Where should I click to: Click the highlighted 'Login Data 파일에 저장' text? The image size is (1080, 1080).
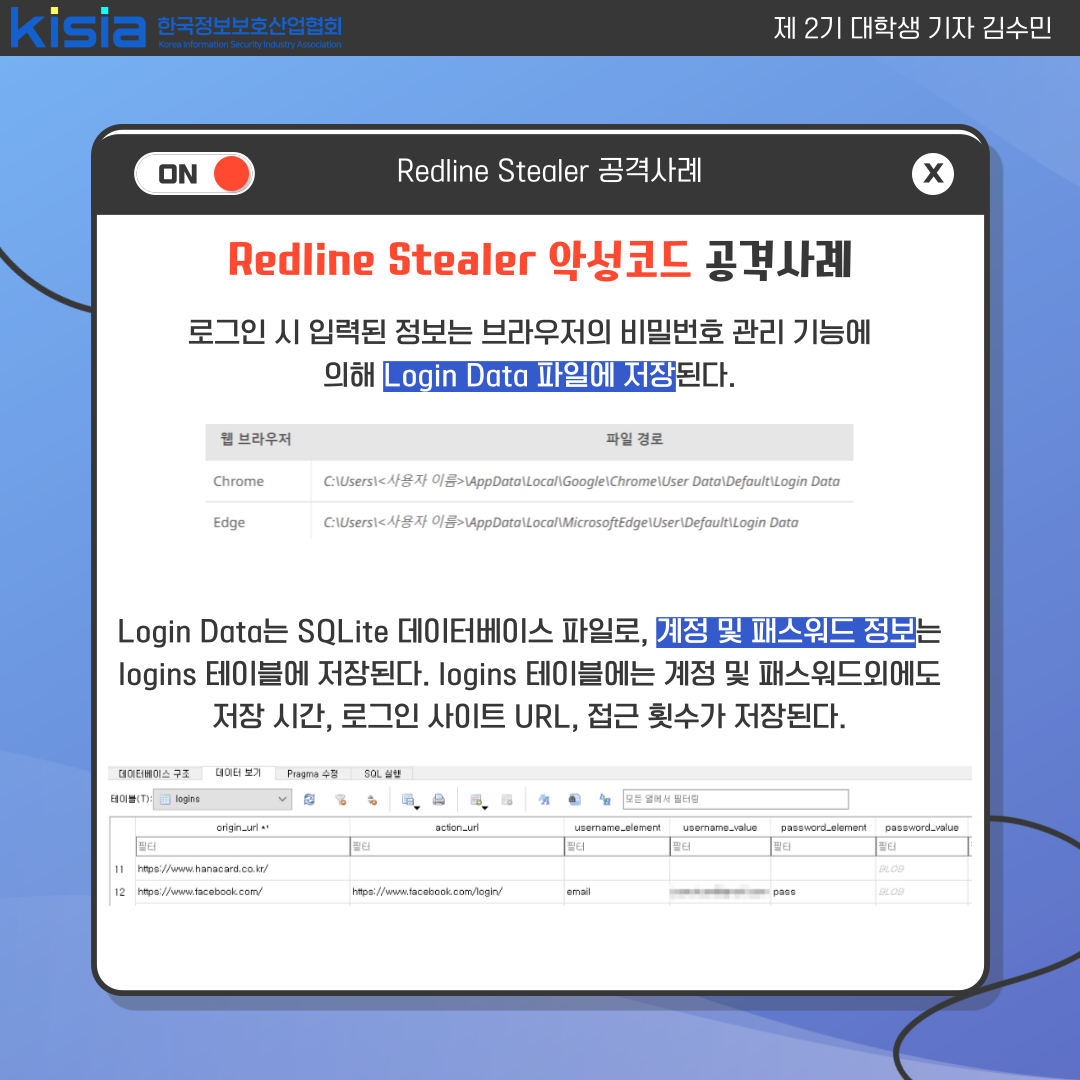click(x=529, y=376)
